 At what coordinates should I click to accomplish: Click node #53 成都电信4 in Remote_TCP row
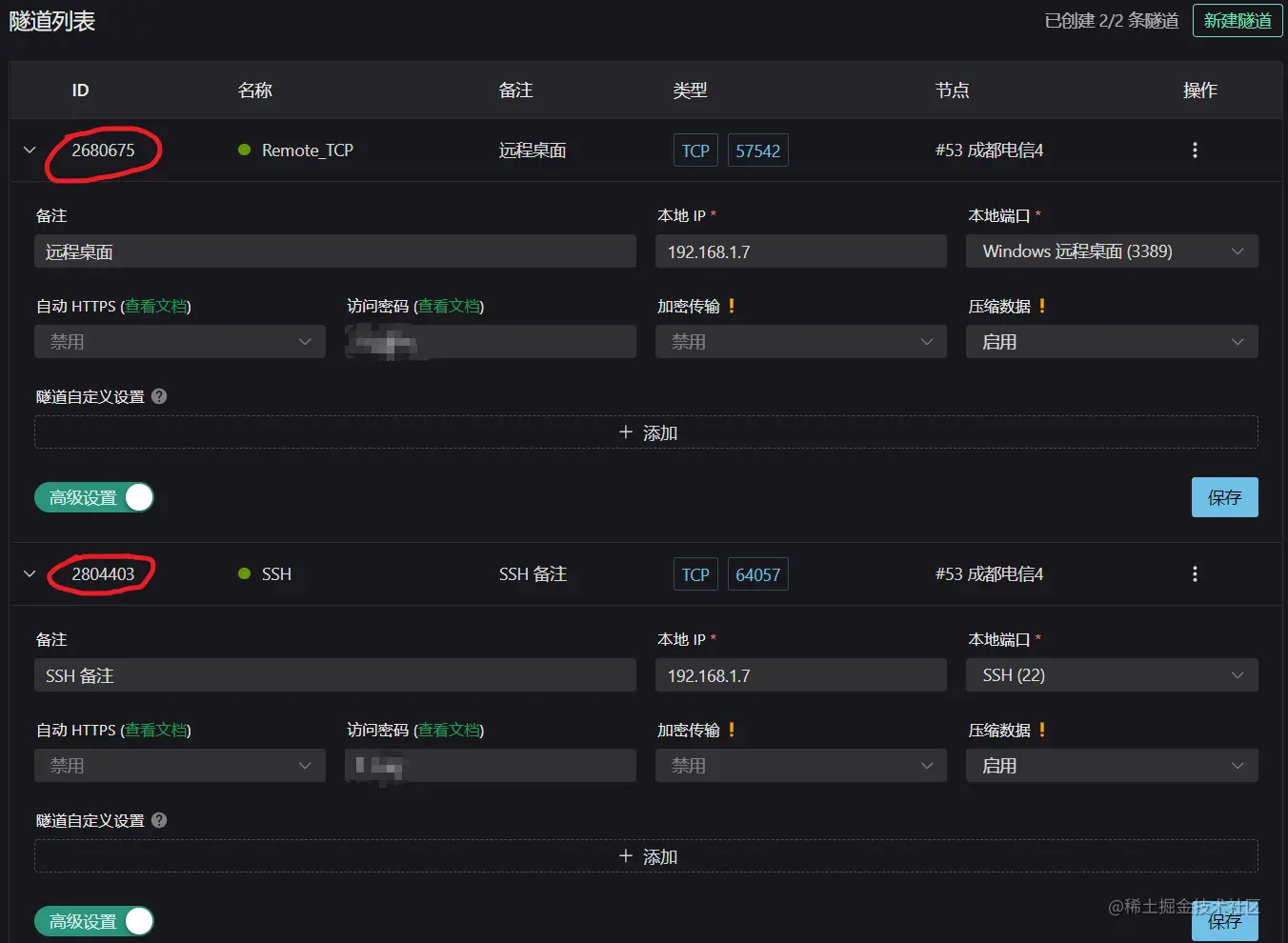989,150
